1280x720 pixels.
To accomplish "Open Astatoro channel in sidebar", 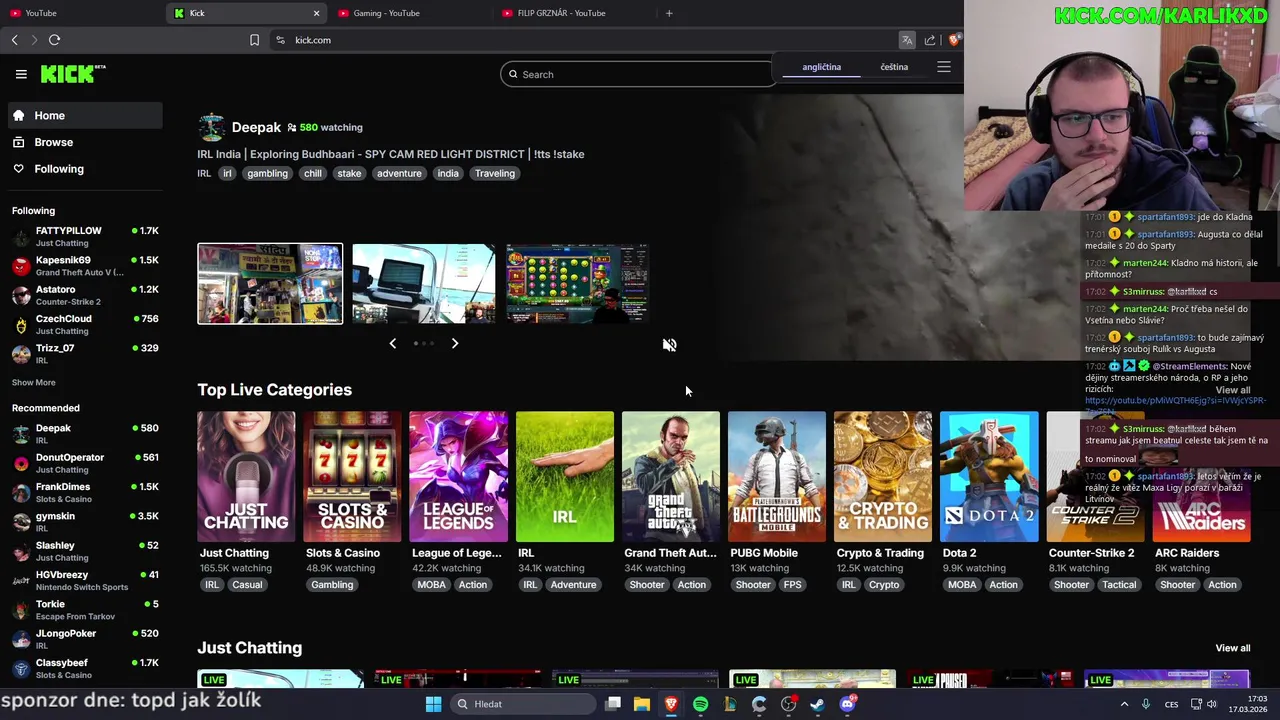I will [x=84, y=295].
